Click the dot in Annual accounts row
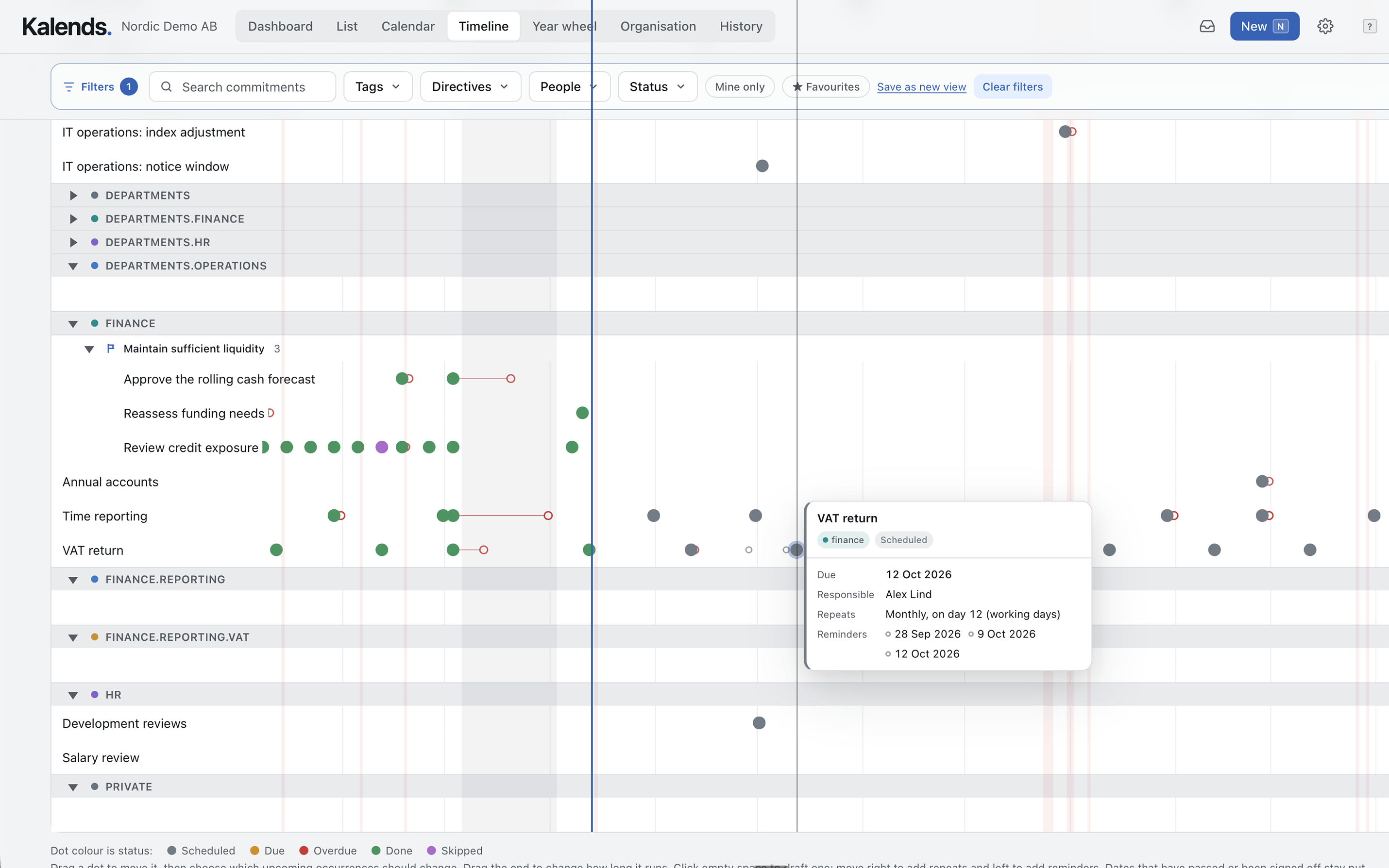 pos(1262,481)
